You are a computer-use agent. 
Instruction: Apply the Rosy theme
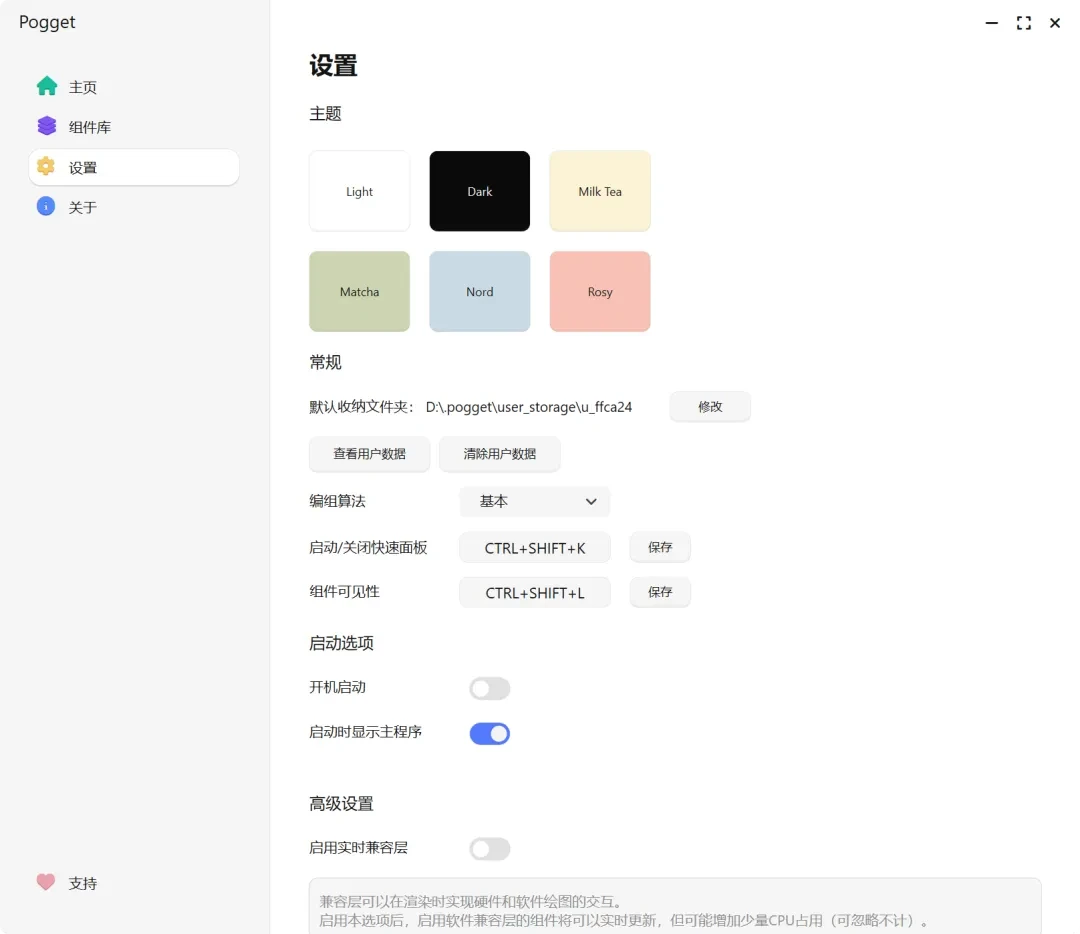[600, 291]
